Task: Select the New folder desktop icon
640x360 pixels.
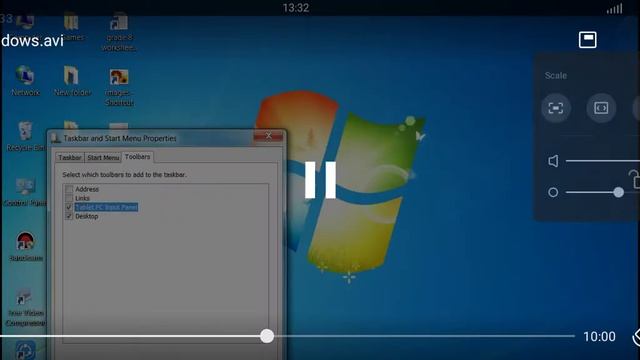Action: [72, 81]
